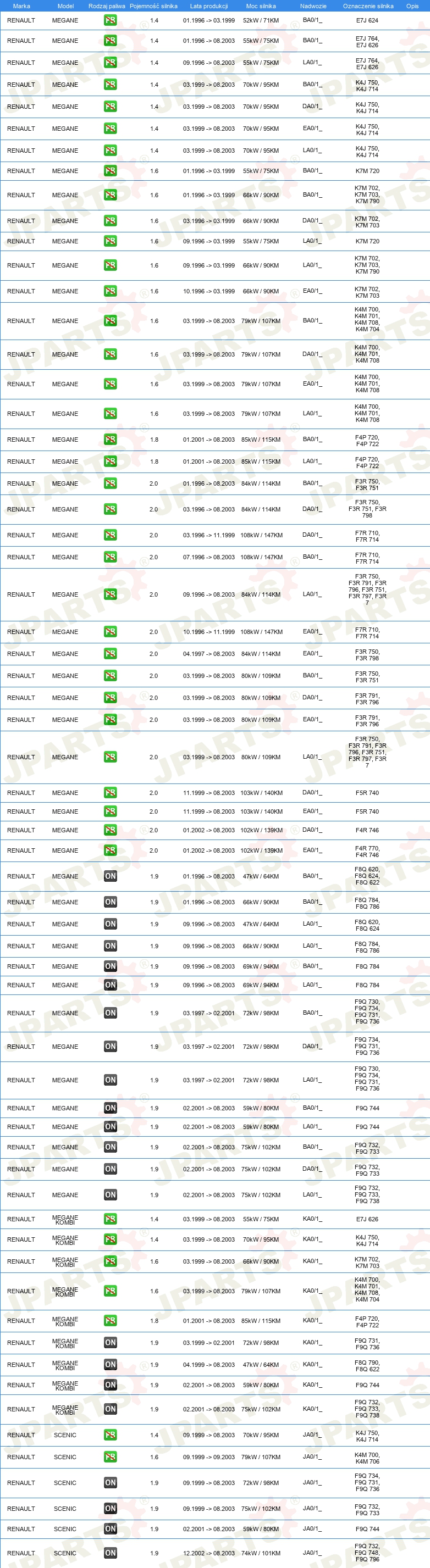Click the Nadwozie column header
430x1568 pixels.
(313, 6)
